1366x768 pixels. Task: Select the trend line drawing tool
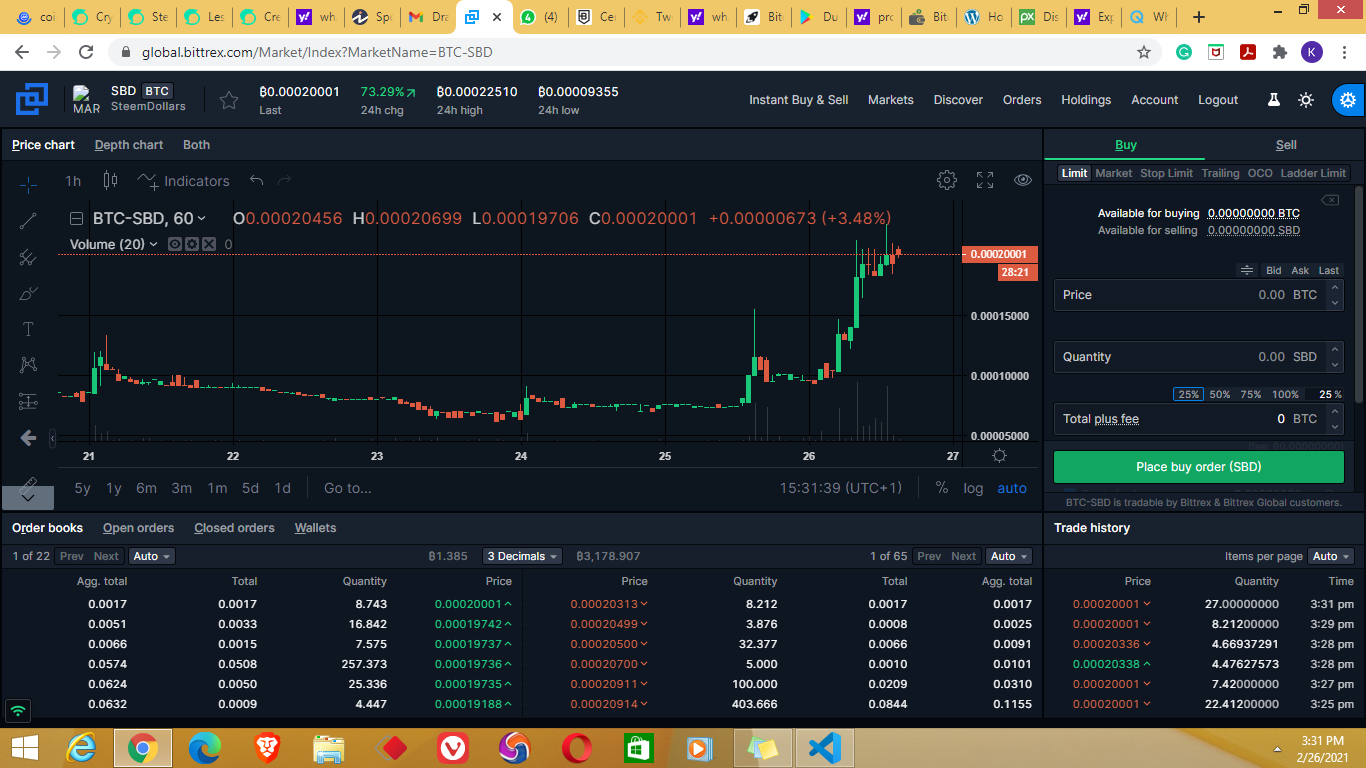(x=28, y=221)
